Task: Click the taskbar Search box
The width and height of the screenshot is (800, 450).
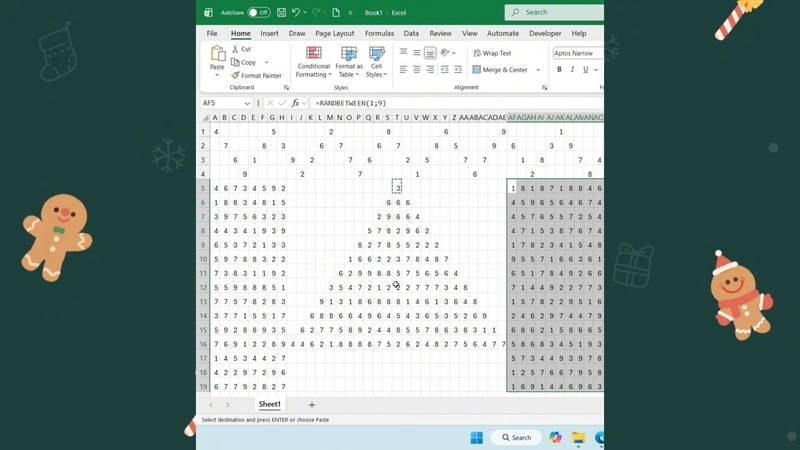Action: [x=516, y=438]
